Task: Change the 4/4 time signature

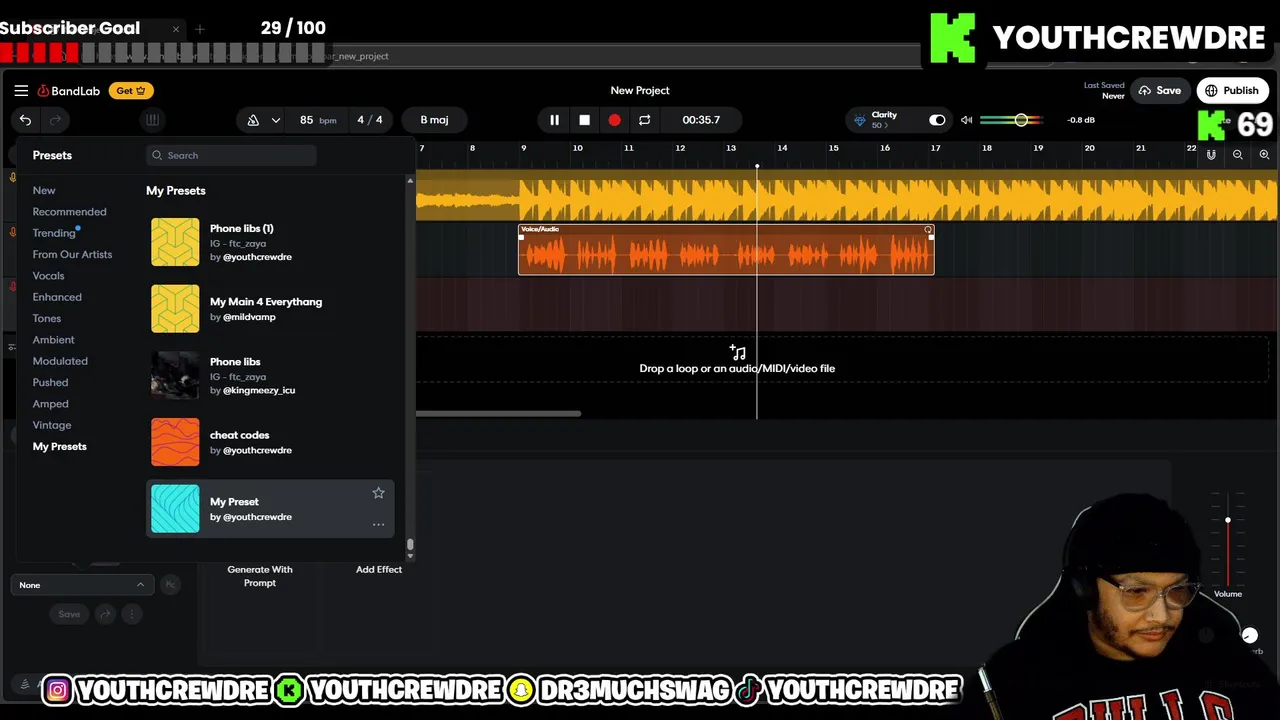Action: (x=370, y=120)
